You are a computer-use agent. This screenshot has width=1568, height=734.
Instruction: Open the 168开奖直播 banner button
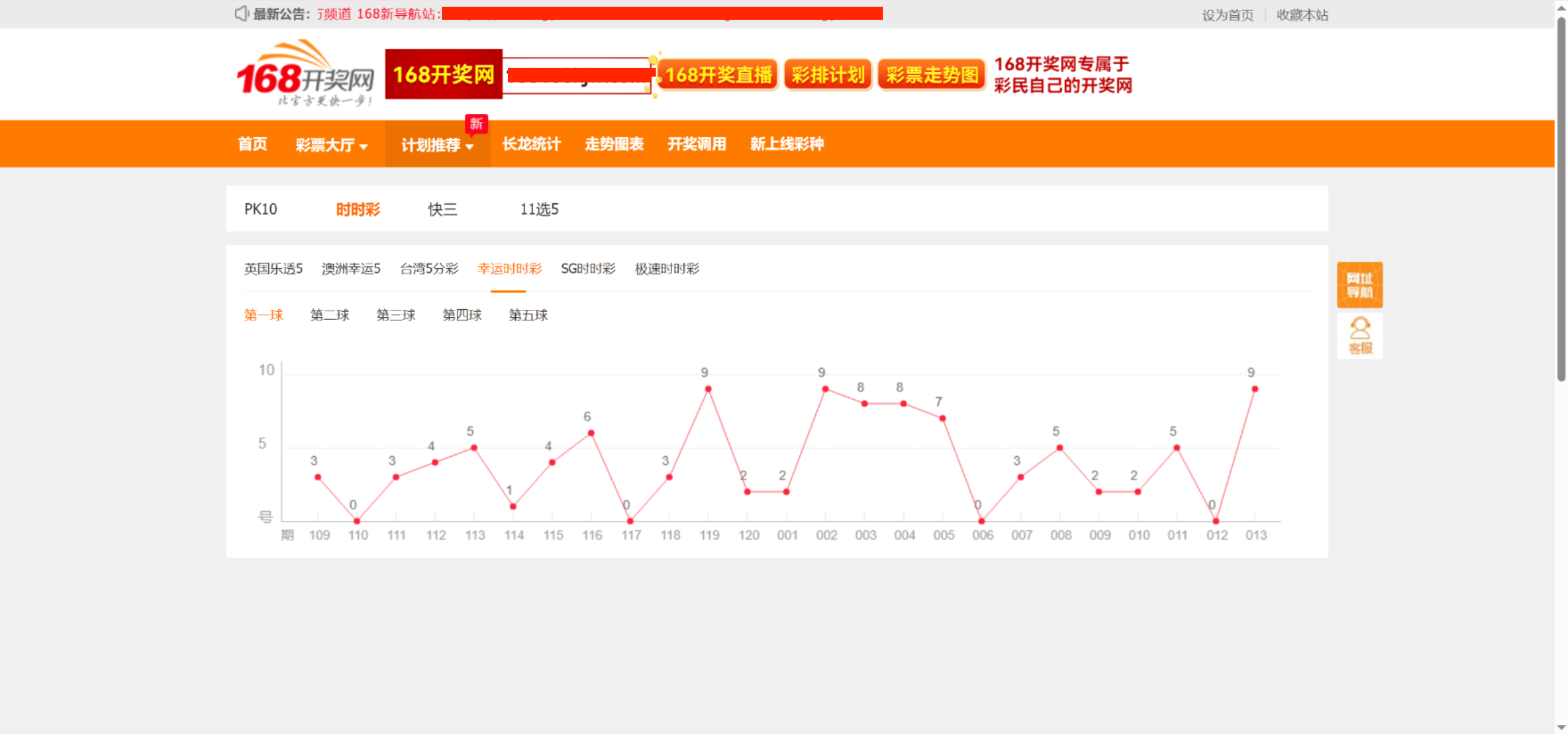pos(717,75)
